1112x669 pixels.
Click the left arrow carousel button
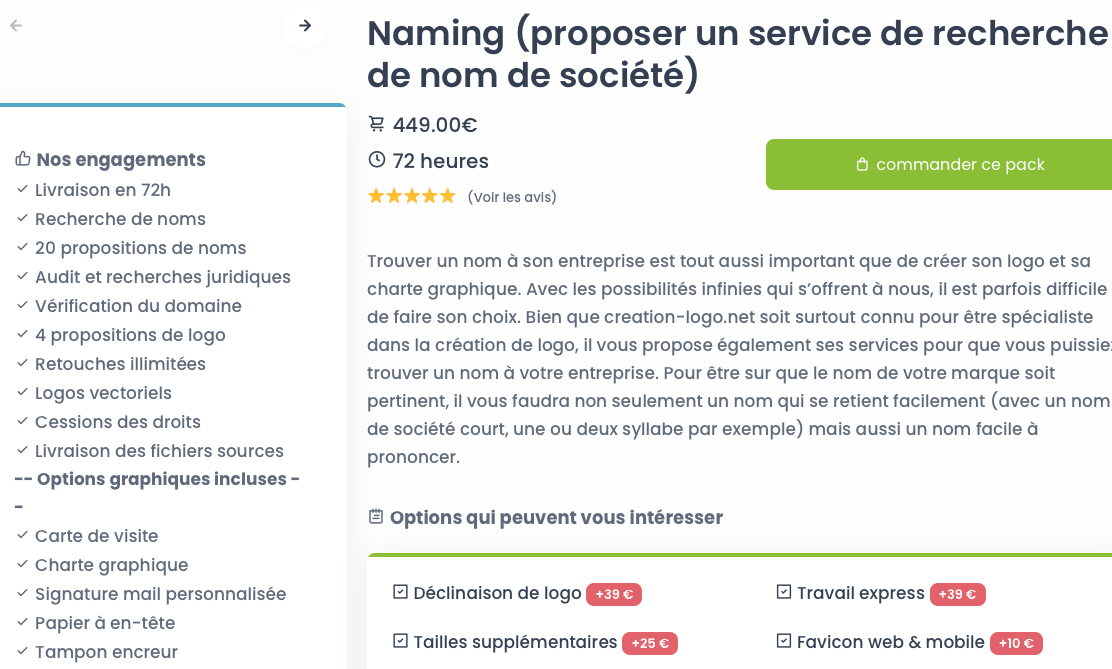point(16,26)
